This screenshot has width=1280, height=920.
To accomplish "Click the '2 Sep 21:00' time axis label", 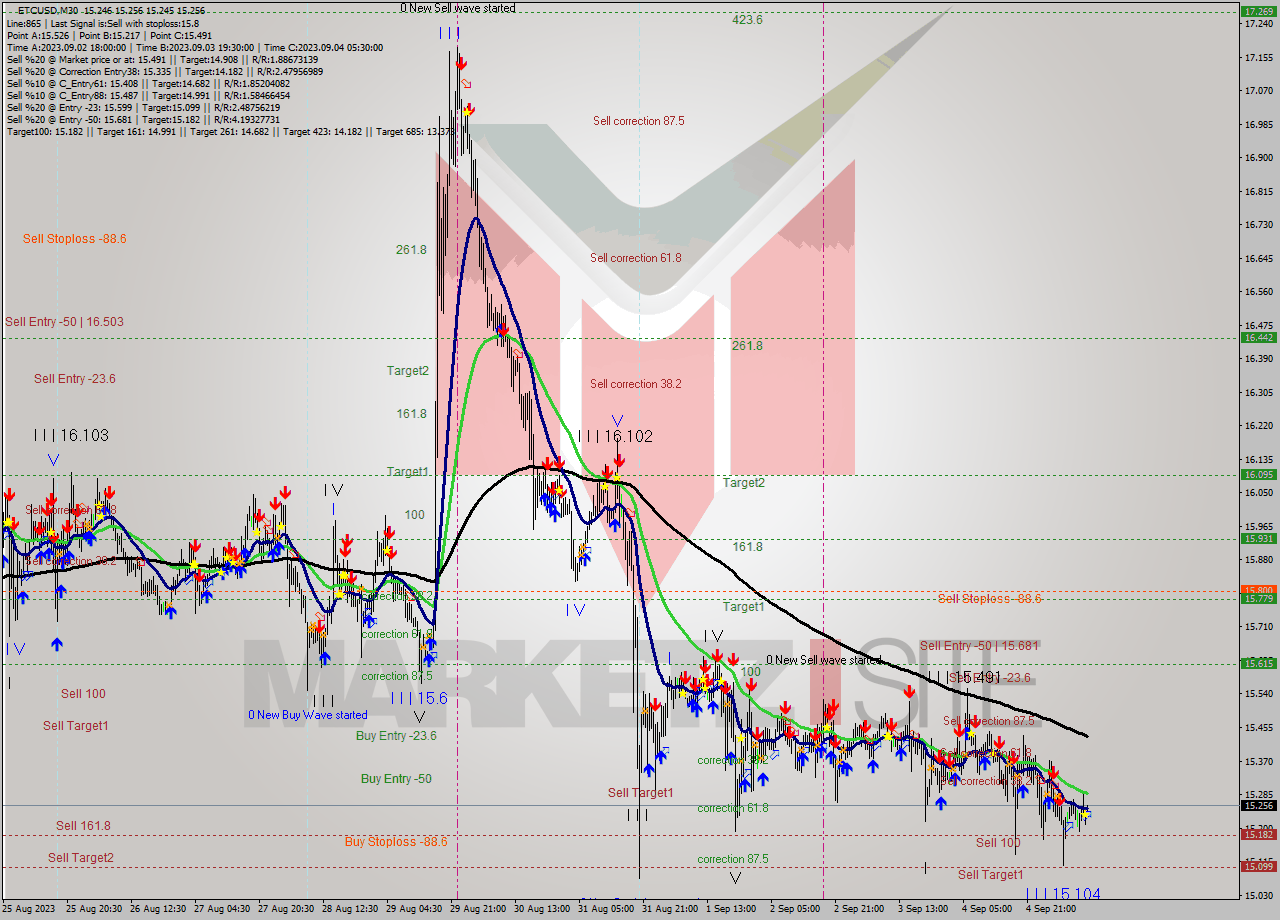I will pos(859,909).
